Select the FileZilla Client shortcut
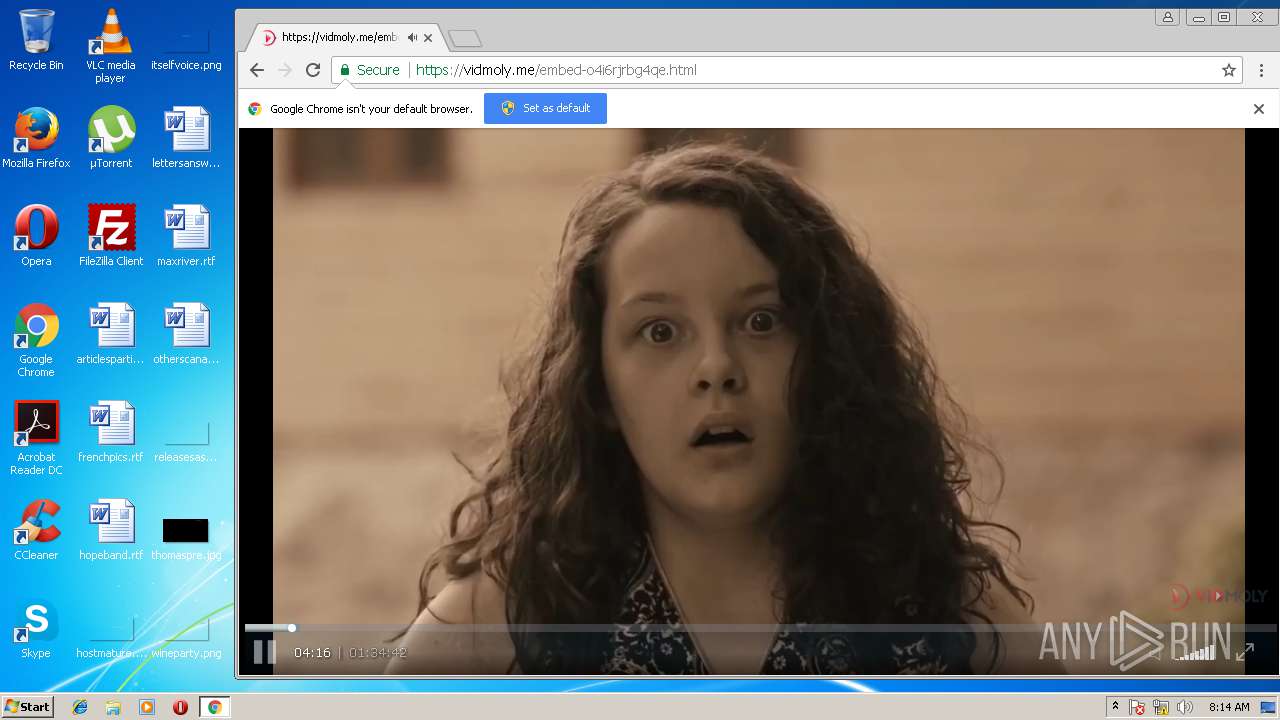Viewport: 1280px width, 720px height. pyautogui.click(x=111, y=236)
